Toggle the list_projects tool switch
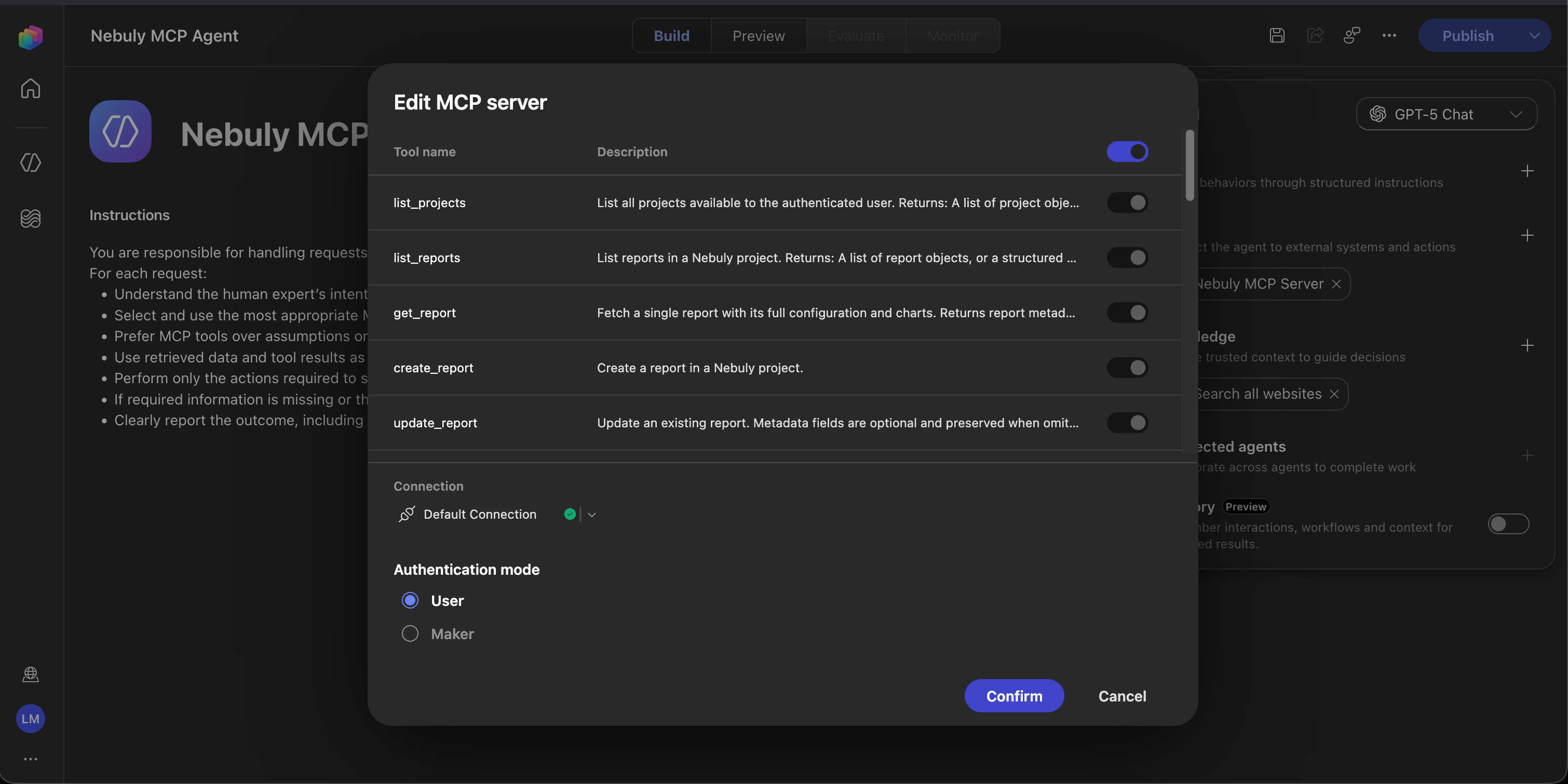The width and height of the screenshot is (1568, 784). 1127,202
